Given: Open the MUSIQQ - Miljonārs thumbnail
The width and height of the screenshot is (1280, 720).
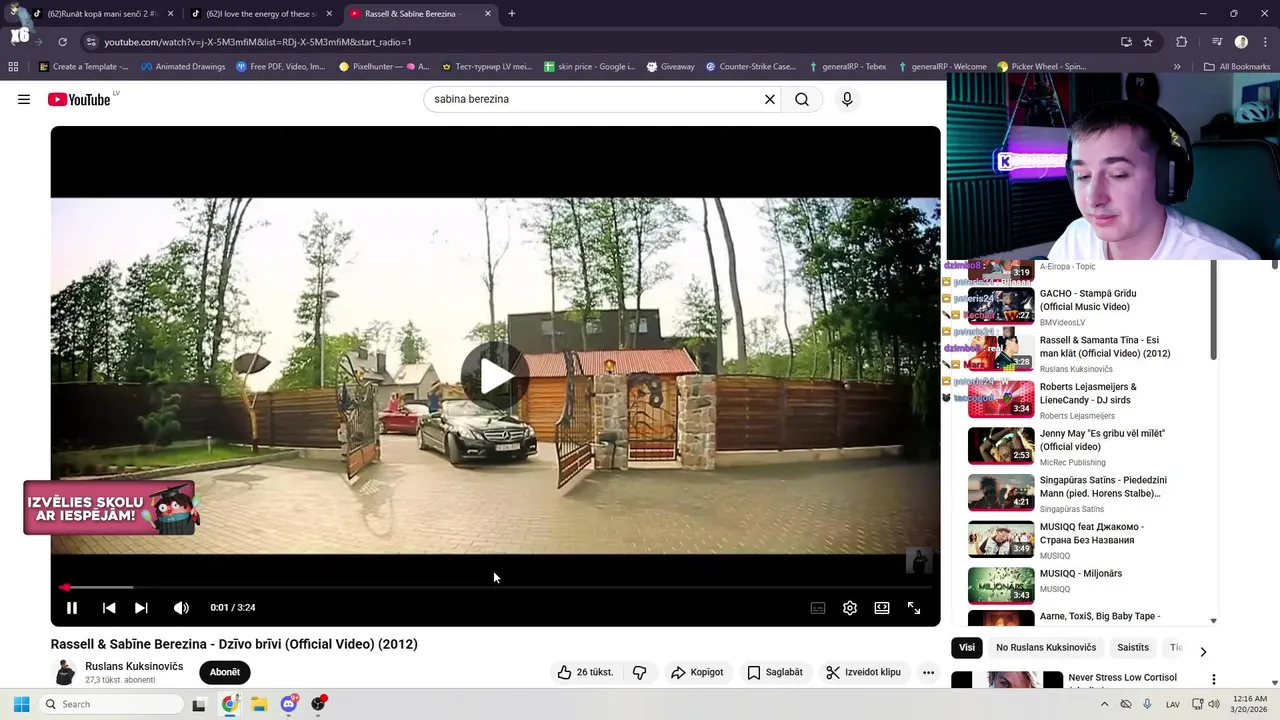Looking at the screenshot, I should pos(1001,585).
